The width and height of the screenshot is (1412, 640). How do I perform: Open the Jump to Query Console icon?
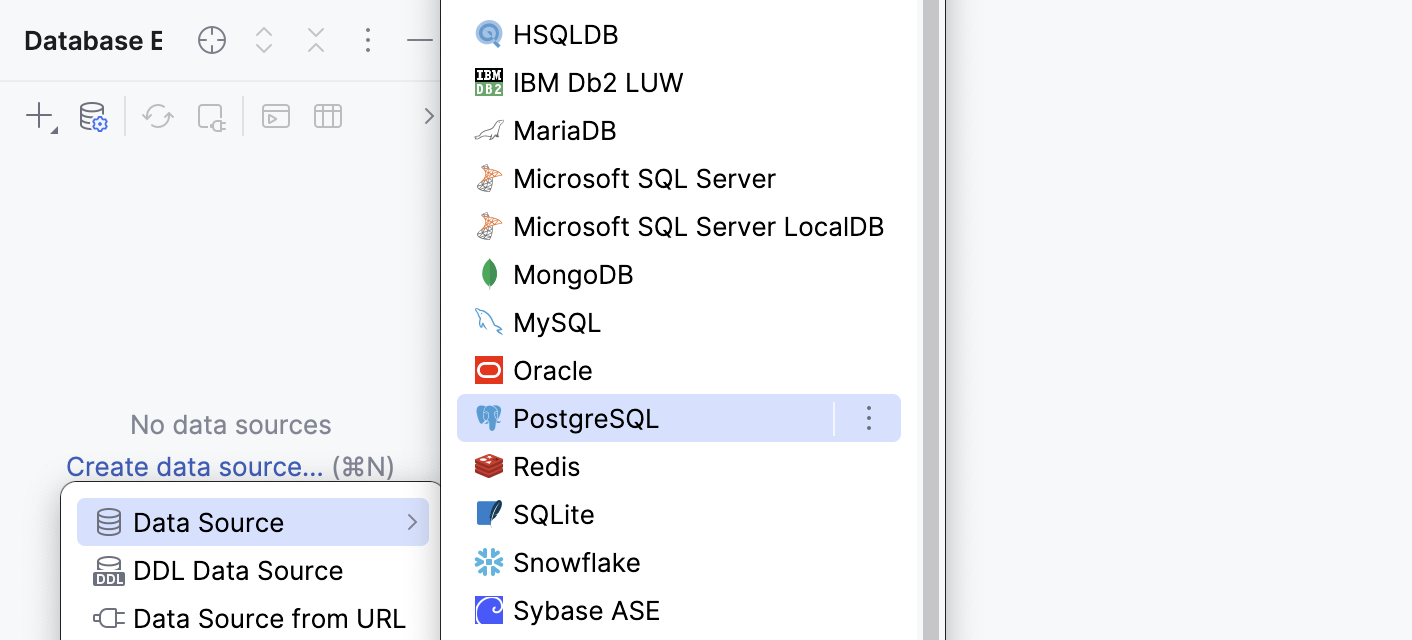(x=275, y=116)
